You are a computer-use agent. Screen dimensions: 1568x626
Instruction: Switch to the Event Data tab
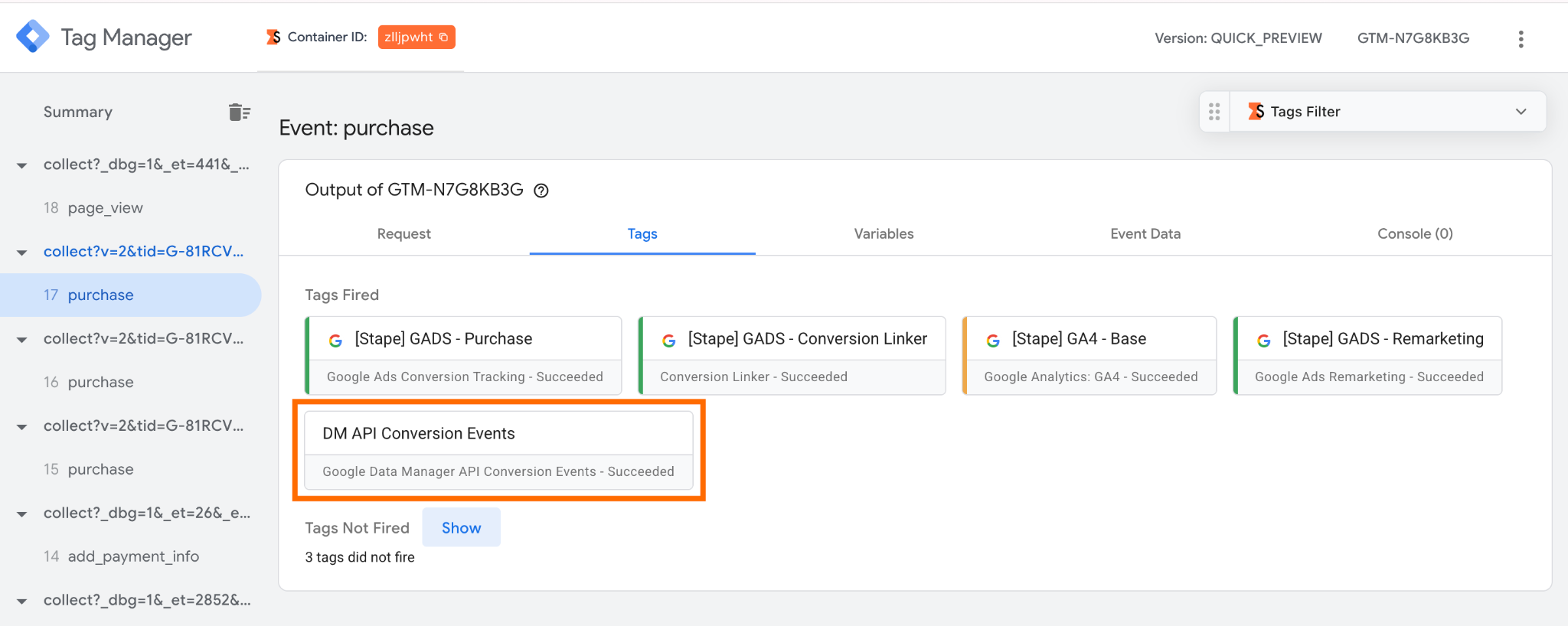[1145, 234]
